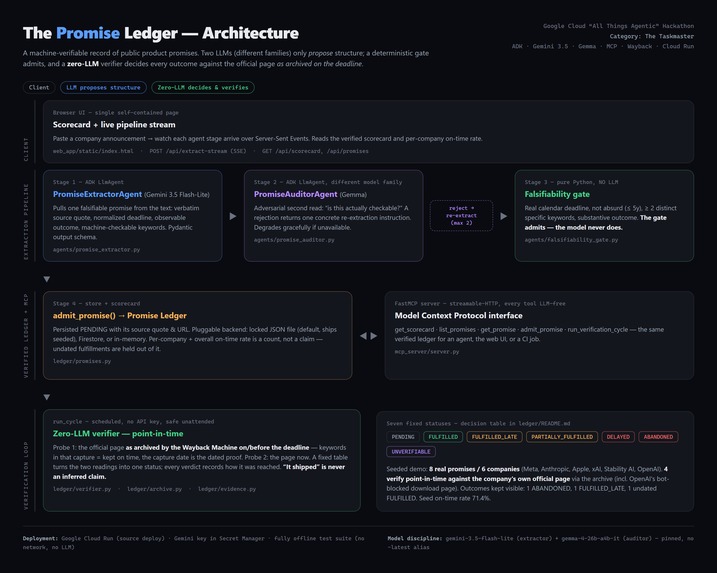The image size is (717, 573).
Task: Click the PARTIALLY_FULFILLED status badge
Action: (562, 437)
